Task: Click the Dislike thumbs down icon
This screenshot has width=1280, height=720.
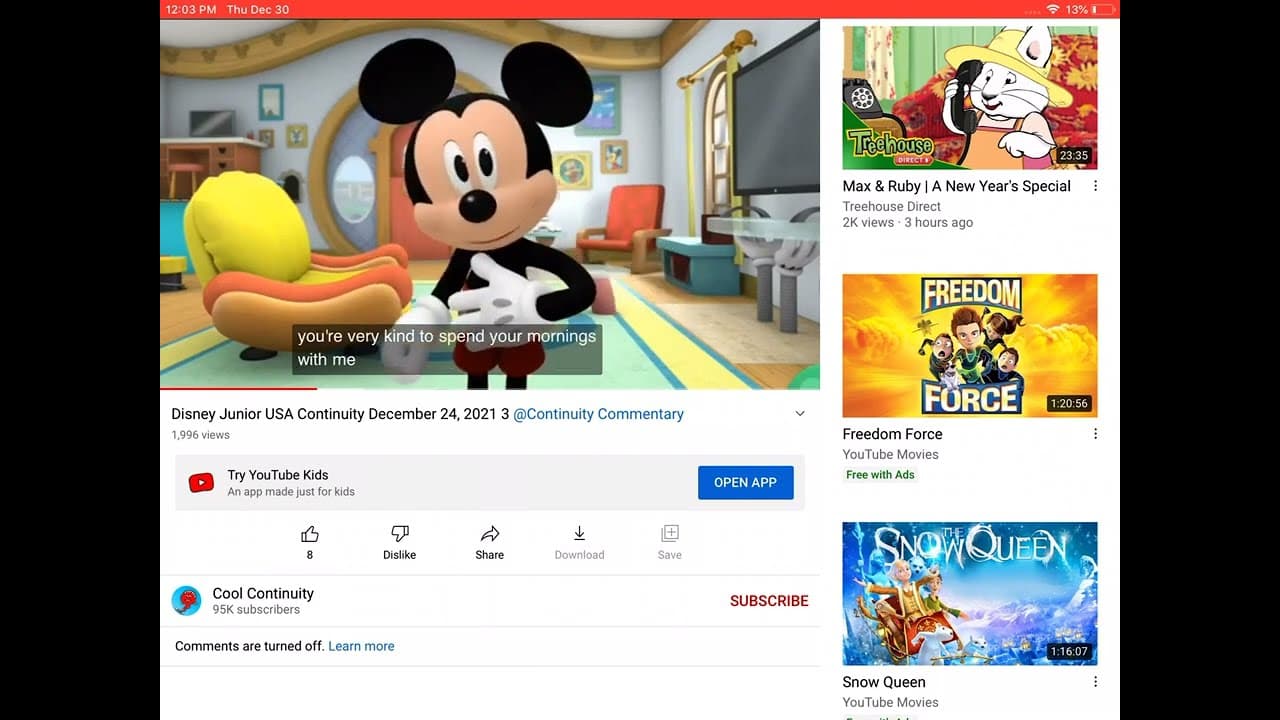Action: (x=399, y=534)
